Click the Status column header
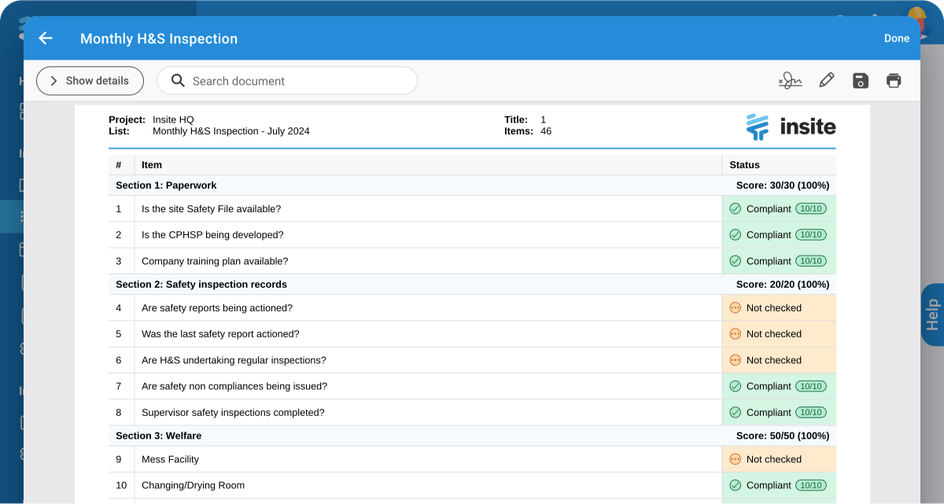Screen dimensions: 944x504 pyautogui.click(x=745, y=165)
